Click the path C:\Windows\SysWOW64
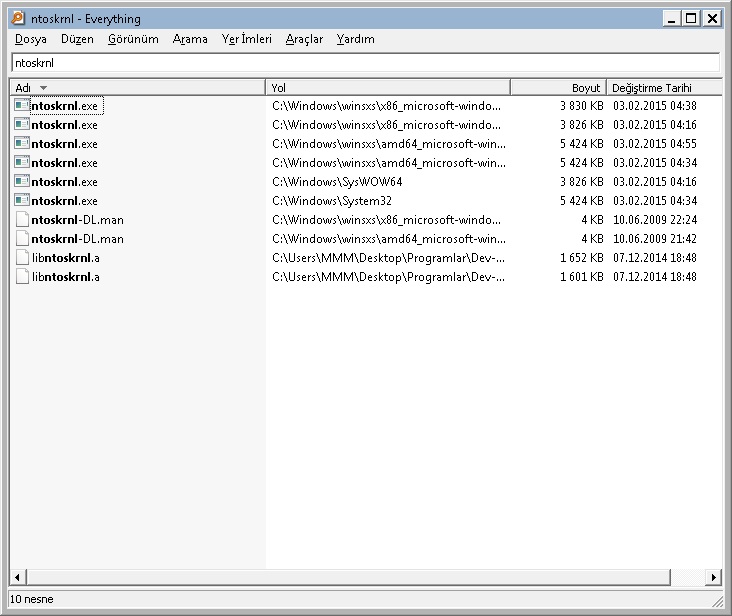Image resolution: width=732 pixels, height=616 pixels. click(337, 182)
